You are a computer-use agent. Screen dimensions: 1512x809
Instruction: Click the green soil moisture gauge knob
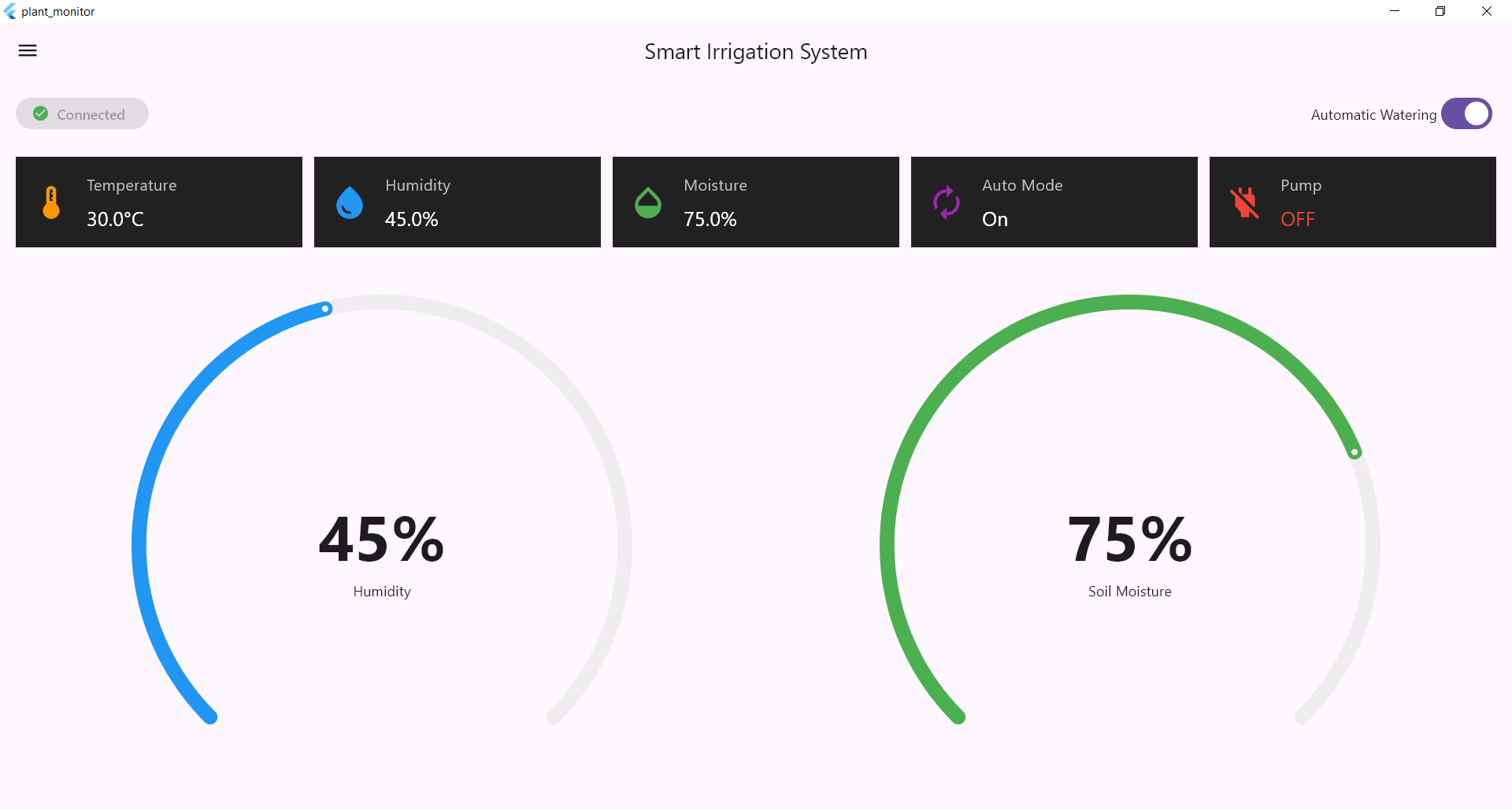[x=1354, y=452]
